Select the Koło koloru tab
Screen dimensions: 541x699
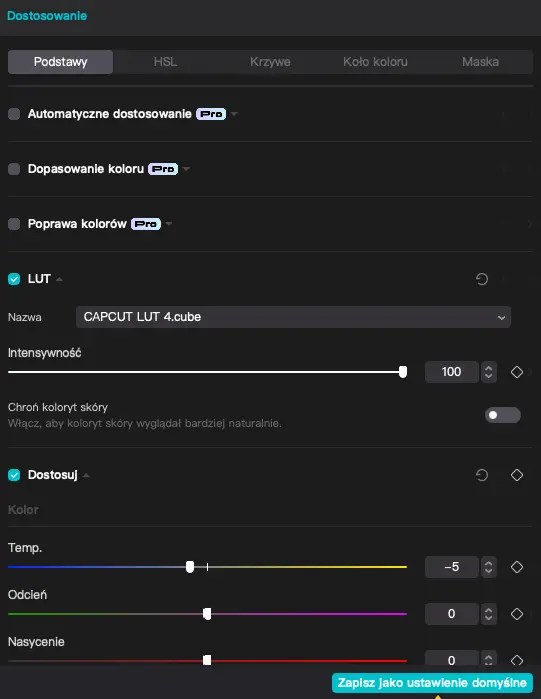(375, 62)
